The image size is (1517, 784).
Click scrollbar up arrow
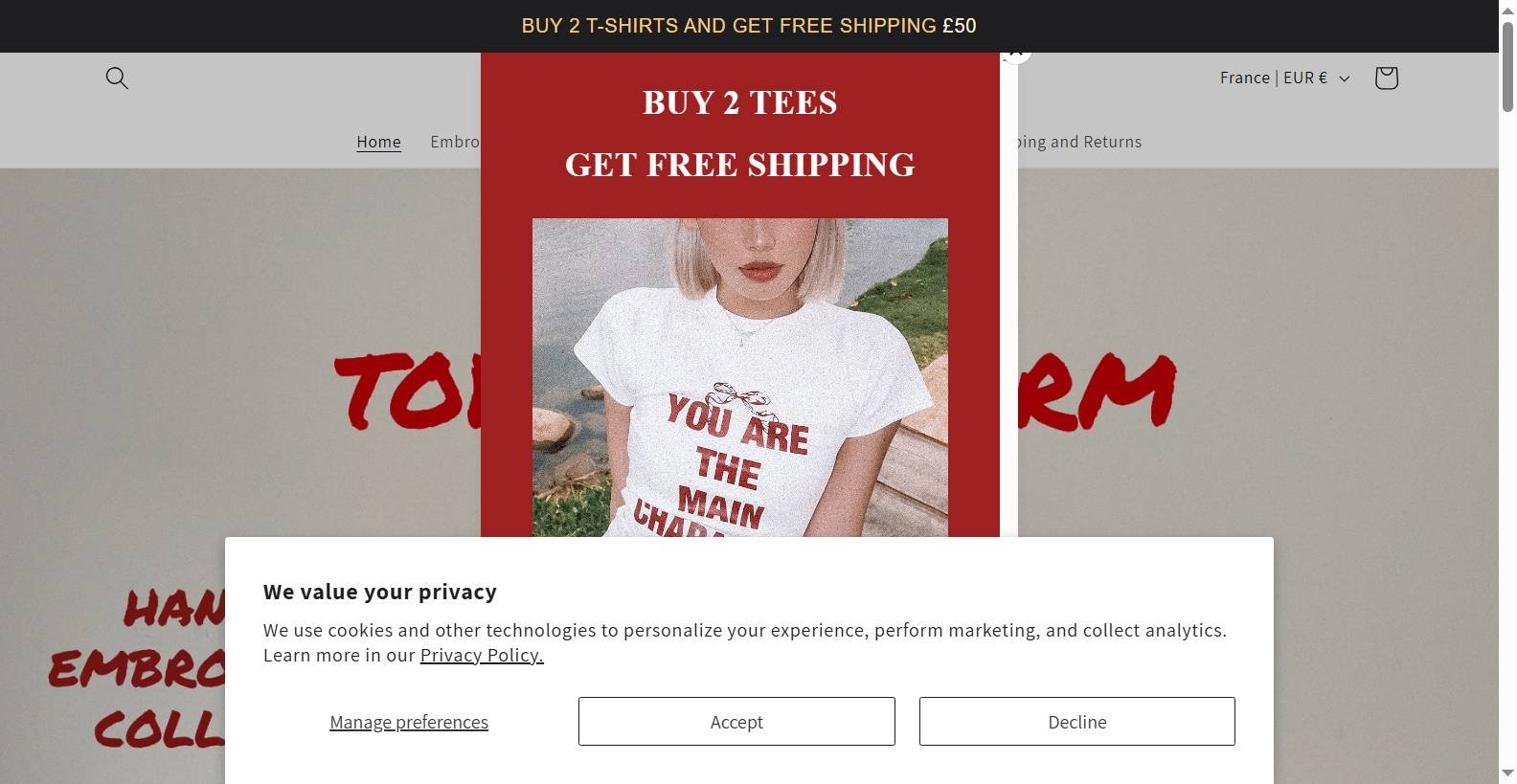click(1507, 8)
